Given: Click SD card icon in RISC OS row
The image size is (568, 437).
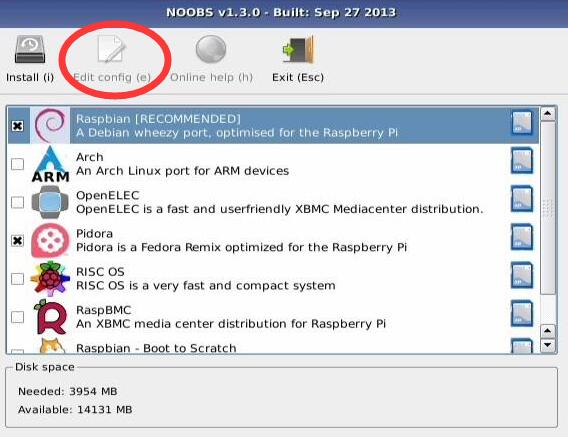Looking at the screenshot, I should coord(522,275).
